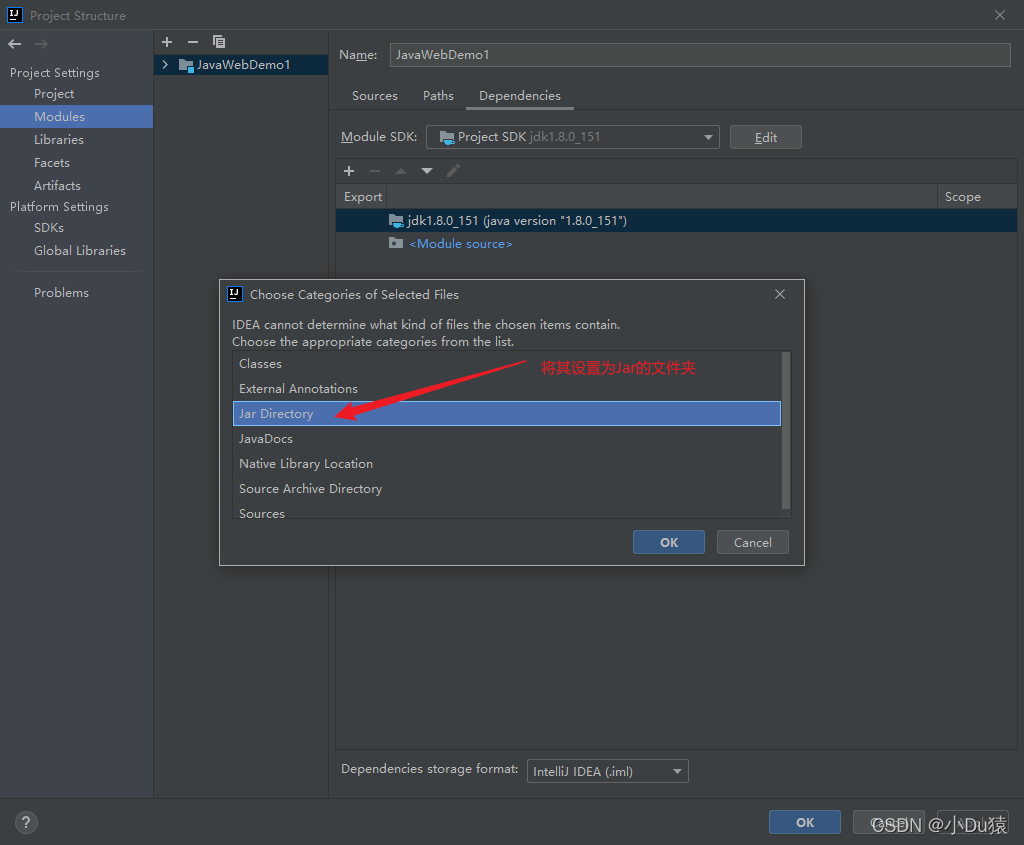Click the Edit SDK button
Viewport: 1024px width, 845px height.
point(765,137)
